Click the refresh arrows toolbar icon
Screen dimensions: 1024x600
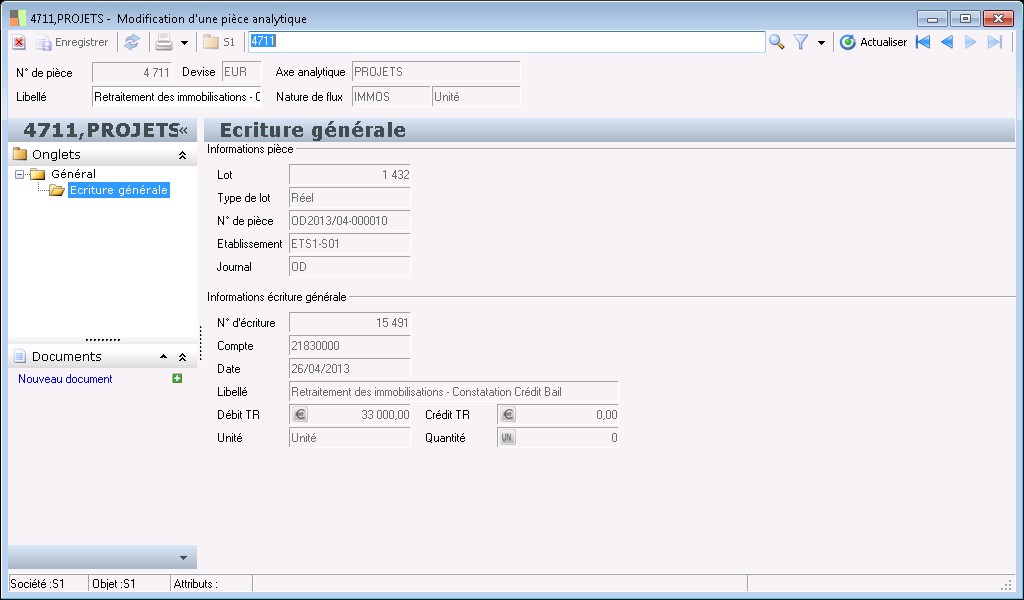[x=132, y=42]
